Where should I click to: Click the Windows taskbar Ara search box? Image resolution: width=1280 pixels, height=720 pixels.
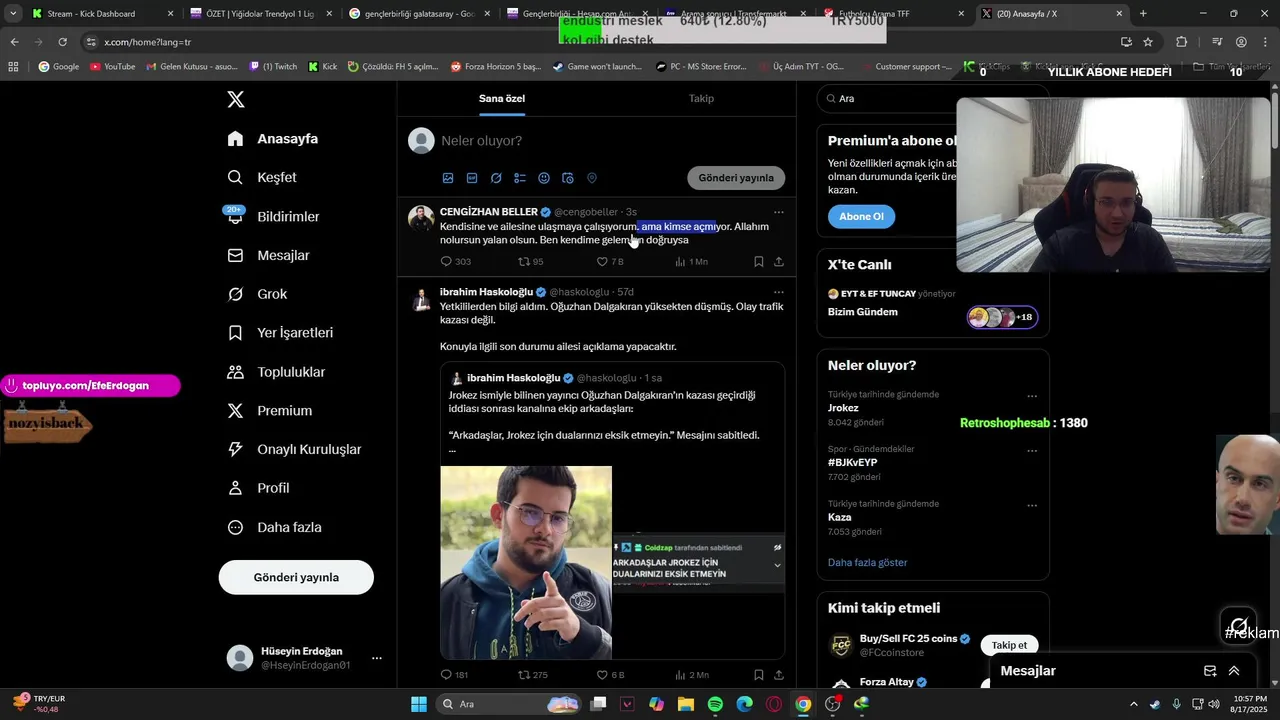coord(510,704)
